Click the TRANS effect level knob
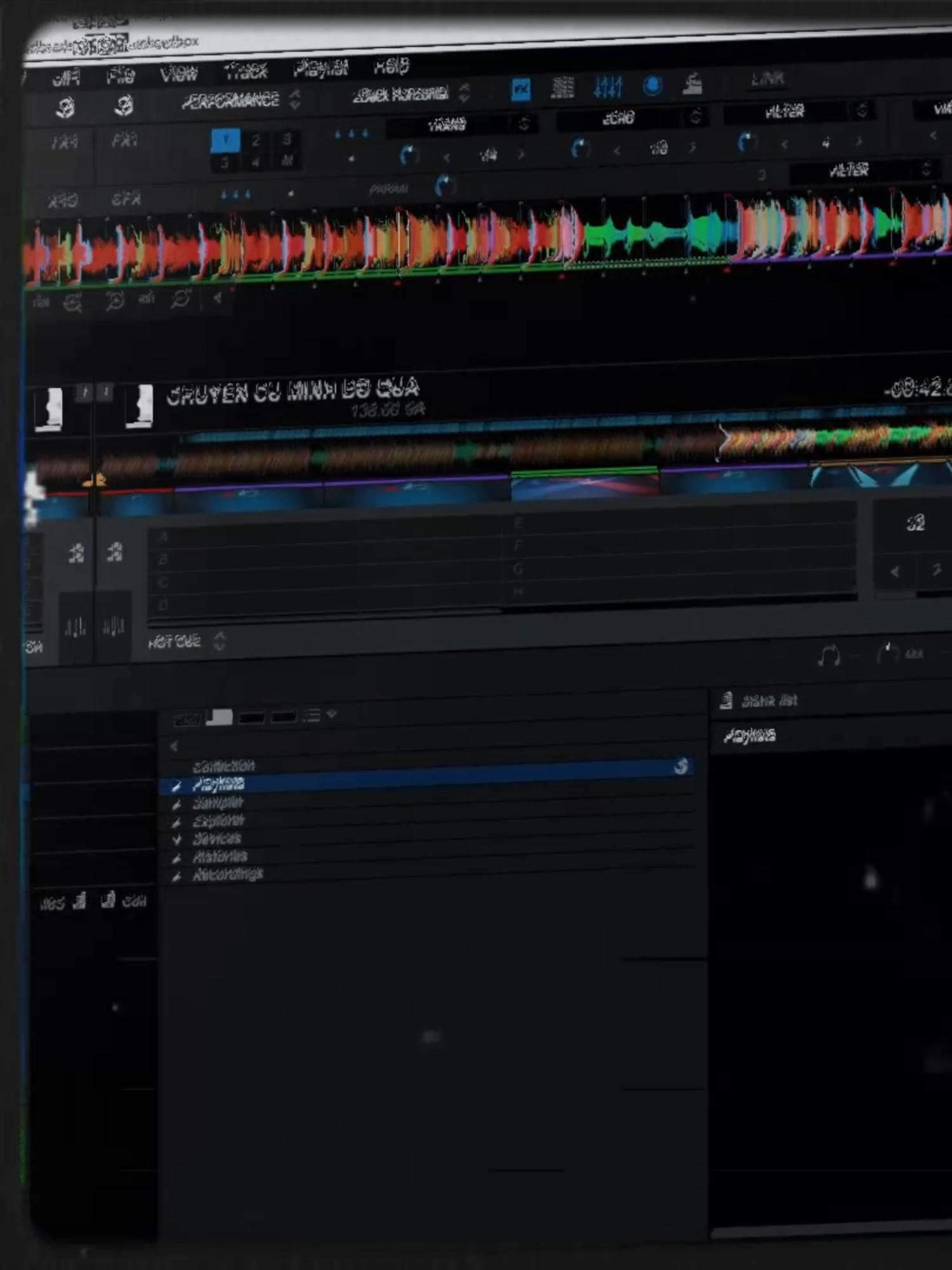The image size is (952, 1270). pos(408,155)
